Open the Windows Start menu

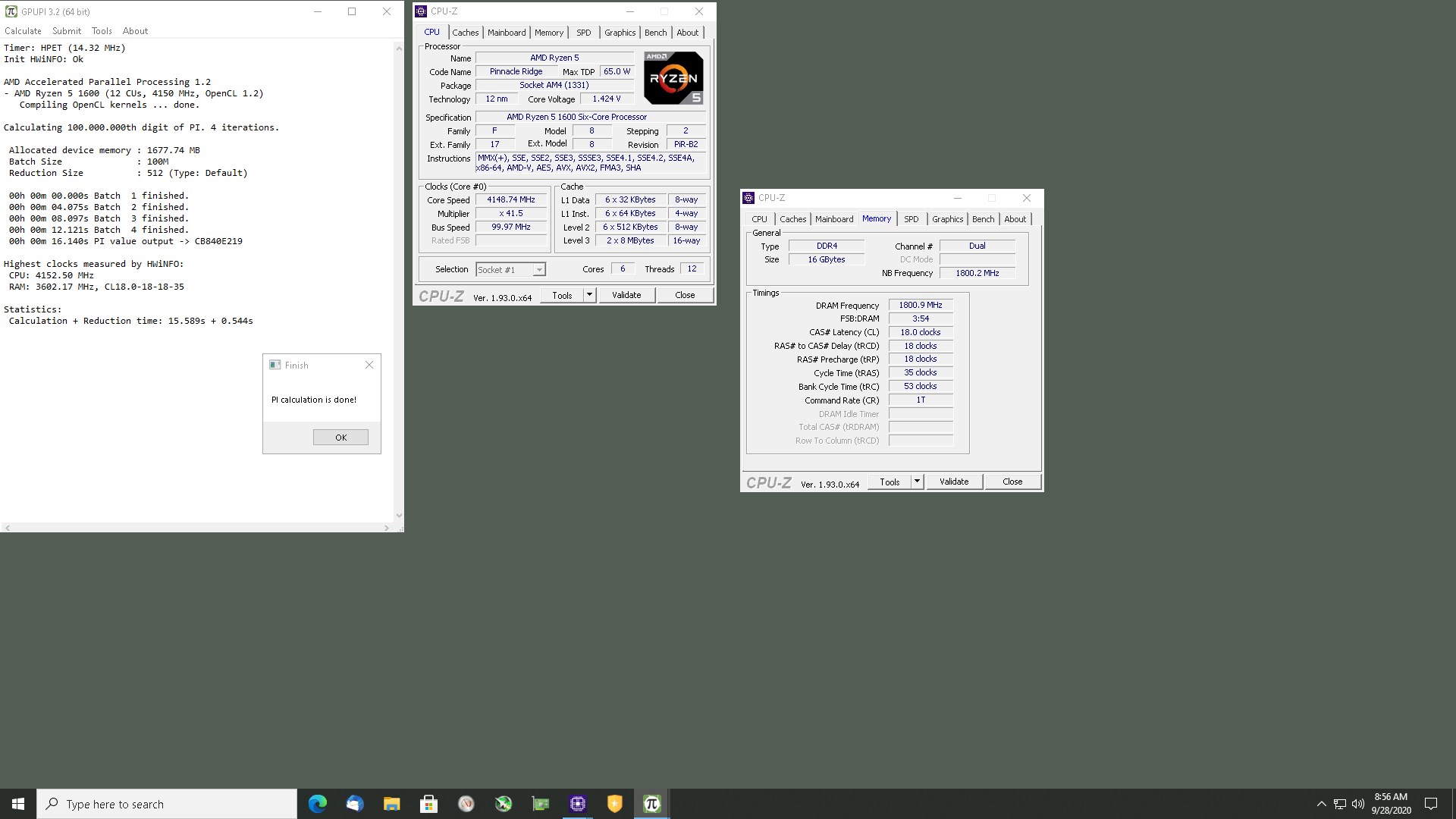18,804
